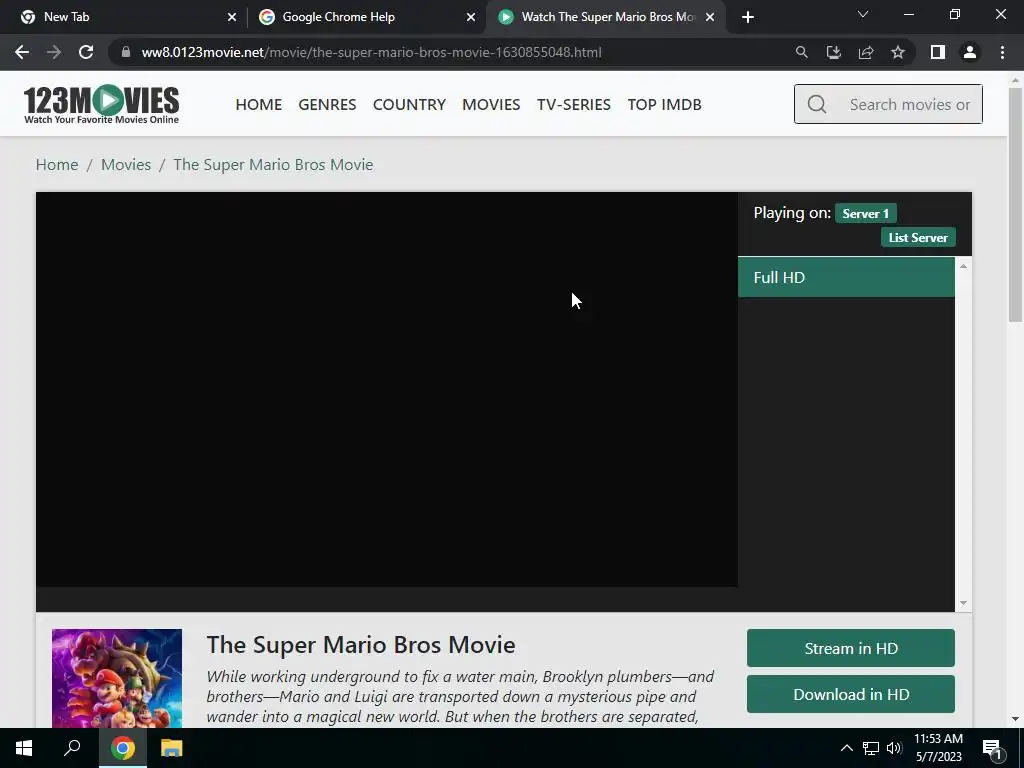Click the Download in HD button
Viewport: 1024px width, 768px height.
tap(851, 694)
